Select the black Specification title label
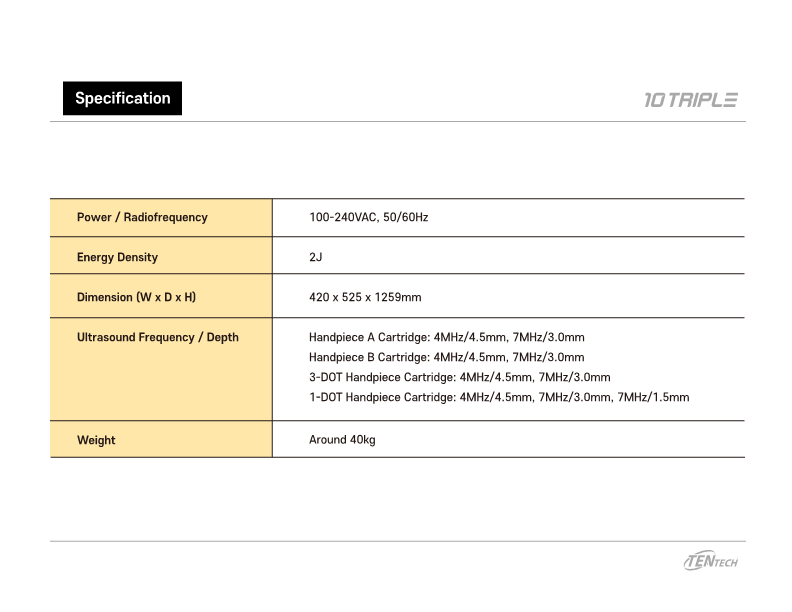The image size is (792, 612). pos(122,98)
